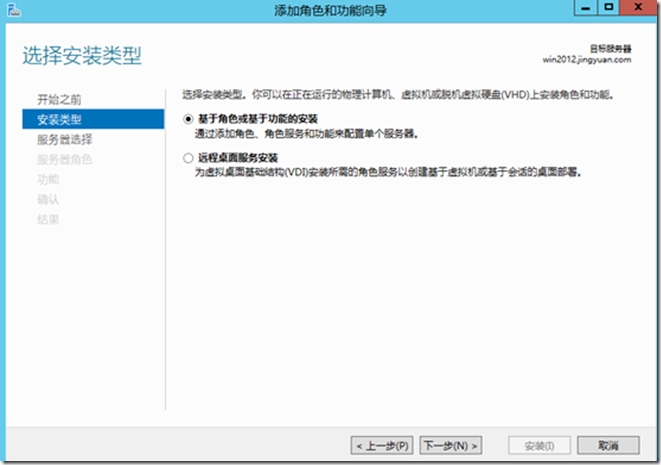Select the 远程桌面服务安装 radio option

[x=188, y=158]
